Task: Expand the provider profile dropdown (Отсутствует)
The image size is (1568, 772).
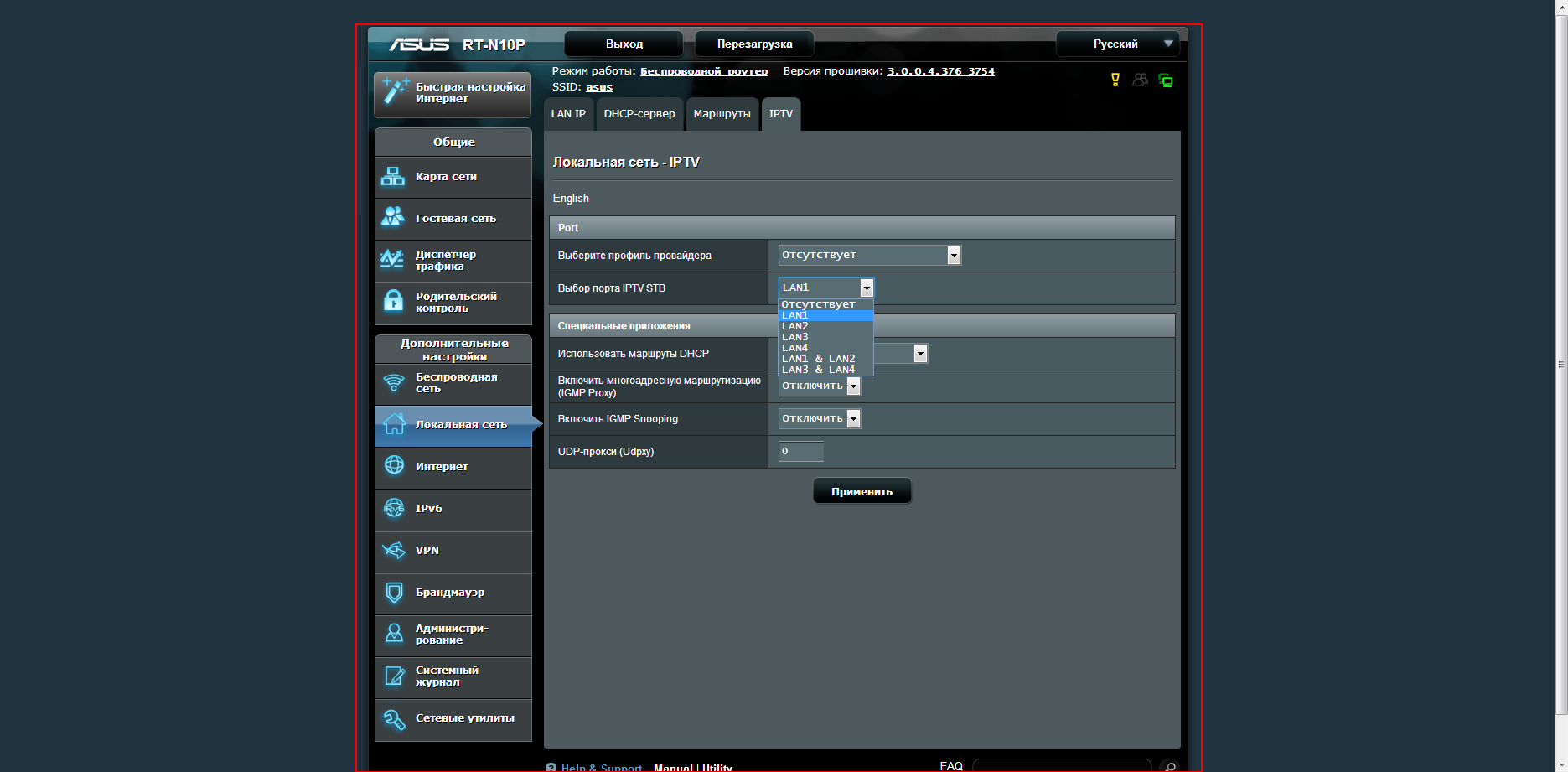Action: click(869, 255)
